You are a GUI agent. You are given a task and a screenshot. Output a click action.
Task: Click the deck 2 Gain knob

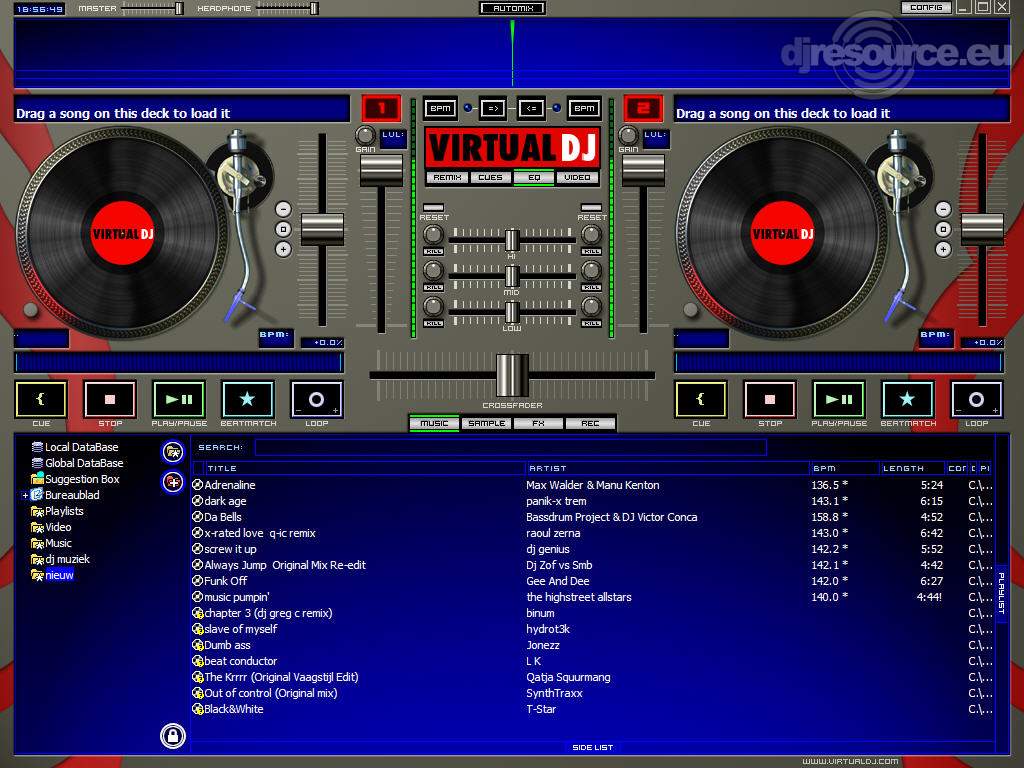(628, 135)
